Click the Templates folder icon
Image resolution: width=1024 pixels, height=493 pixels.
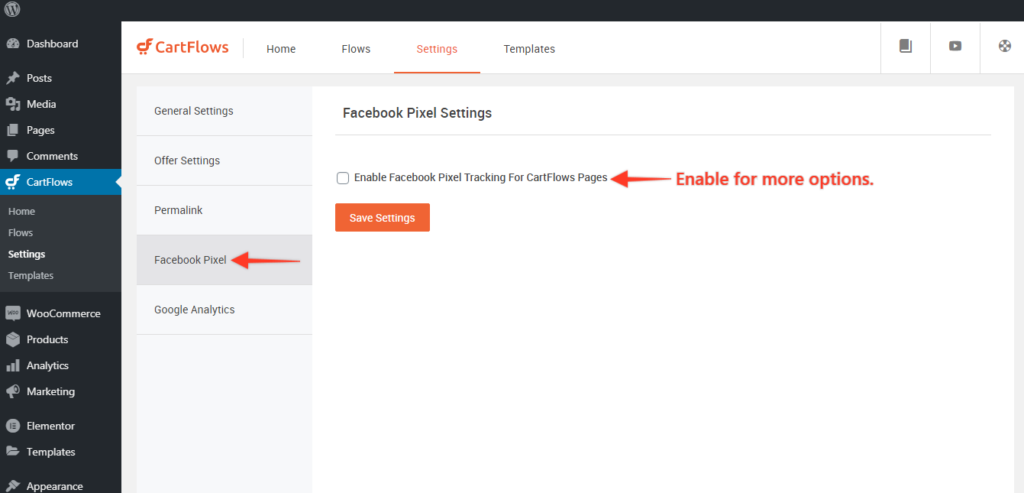tap(12, 452)
